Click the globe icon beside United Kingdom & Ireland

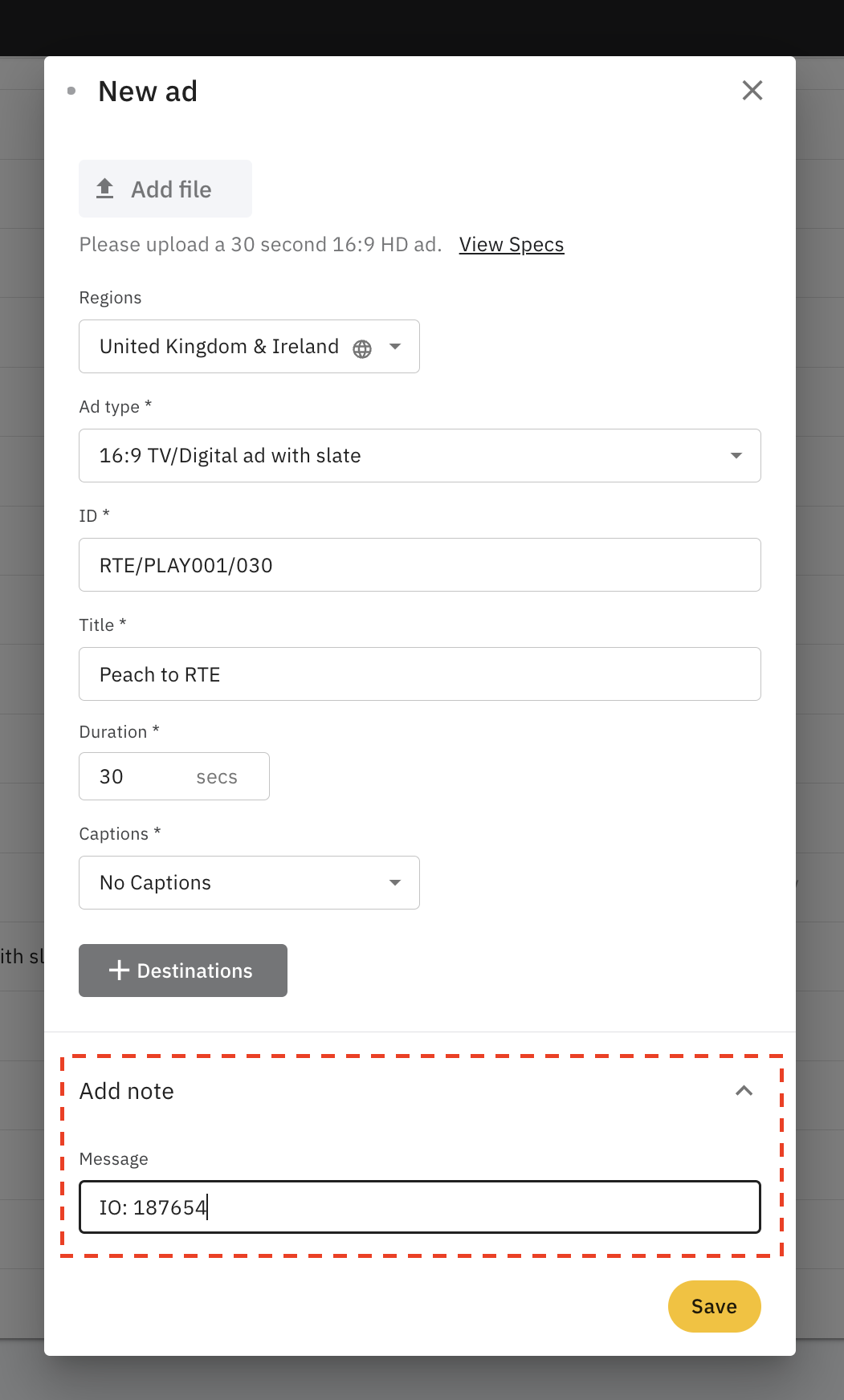pyautogui.click(x=362, y=347)
